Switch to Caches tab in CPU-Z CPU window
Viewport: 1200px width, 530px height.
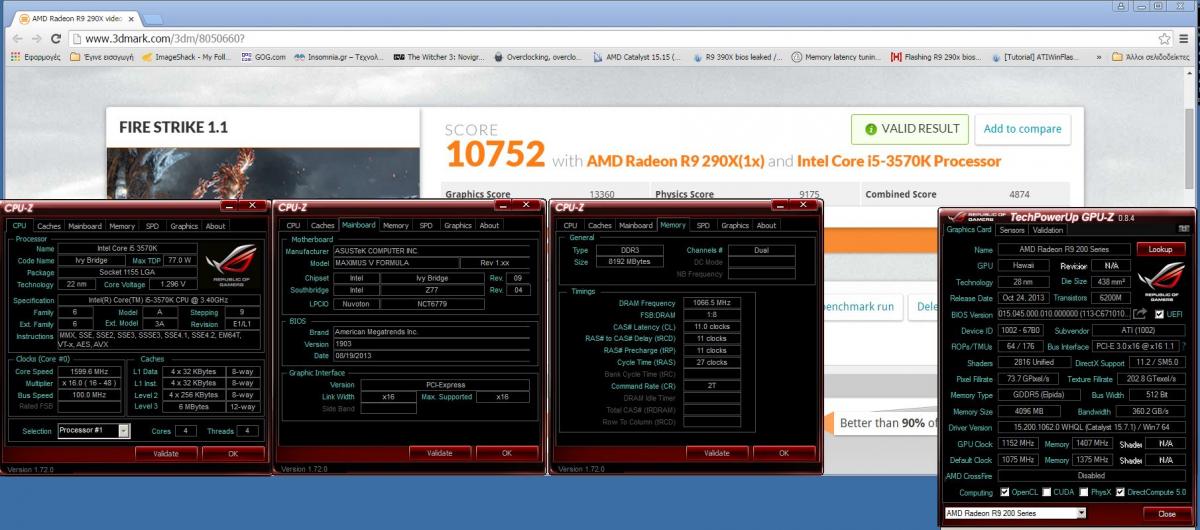[49, 225]
